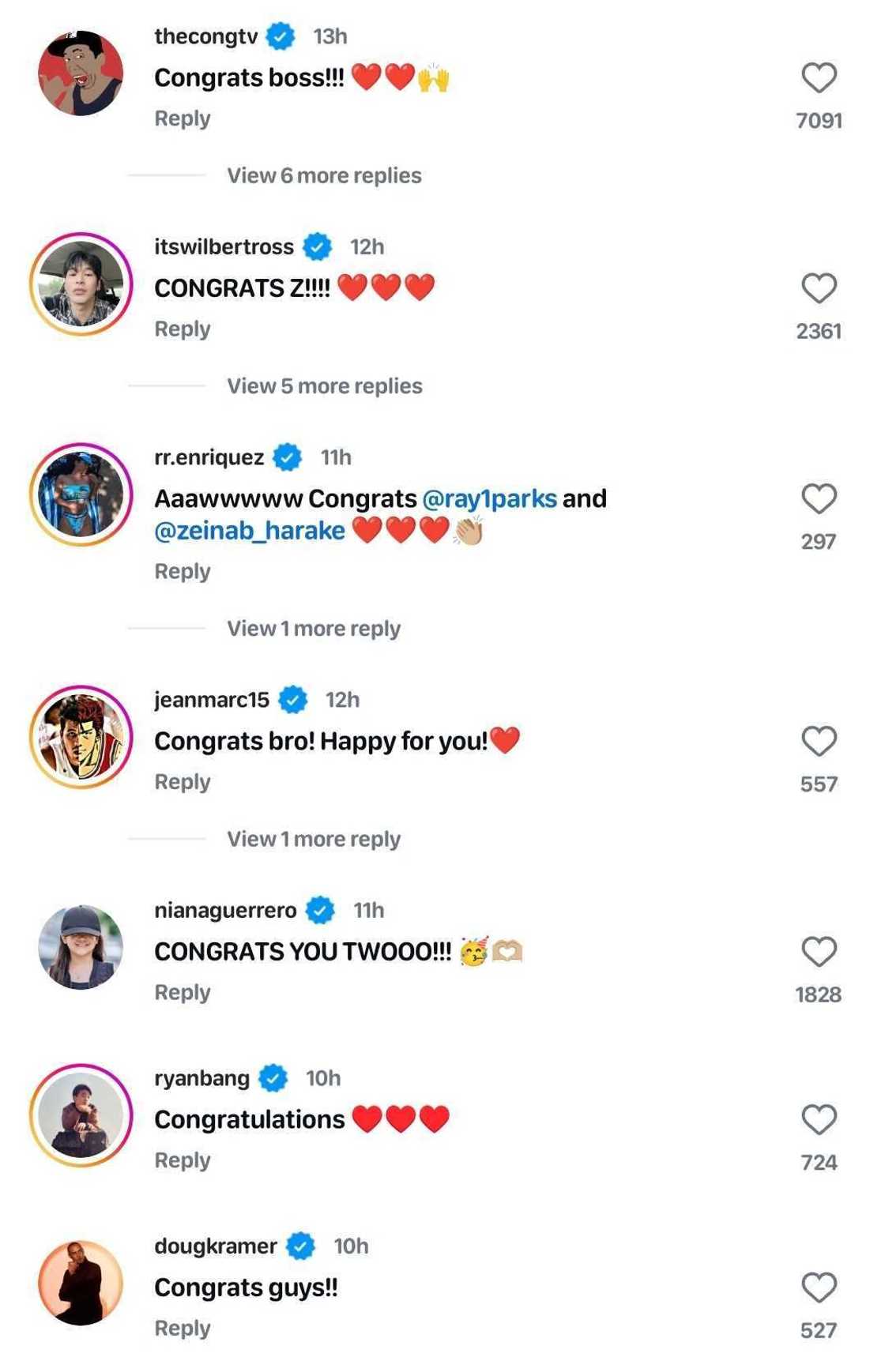Click the verified badge beside jeanmarc15
The width and height of the screenshot is (885, 1372).
pyautogui.click(x=293, y=699)
